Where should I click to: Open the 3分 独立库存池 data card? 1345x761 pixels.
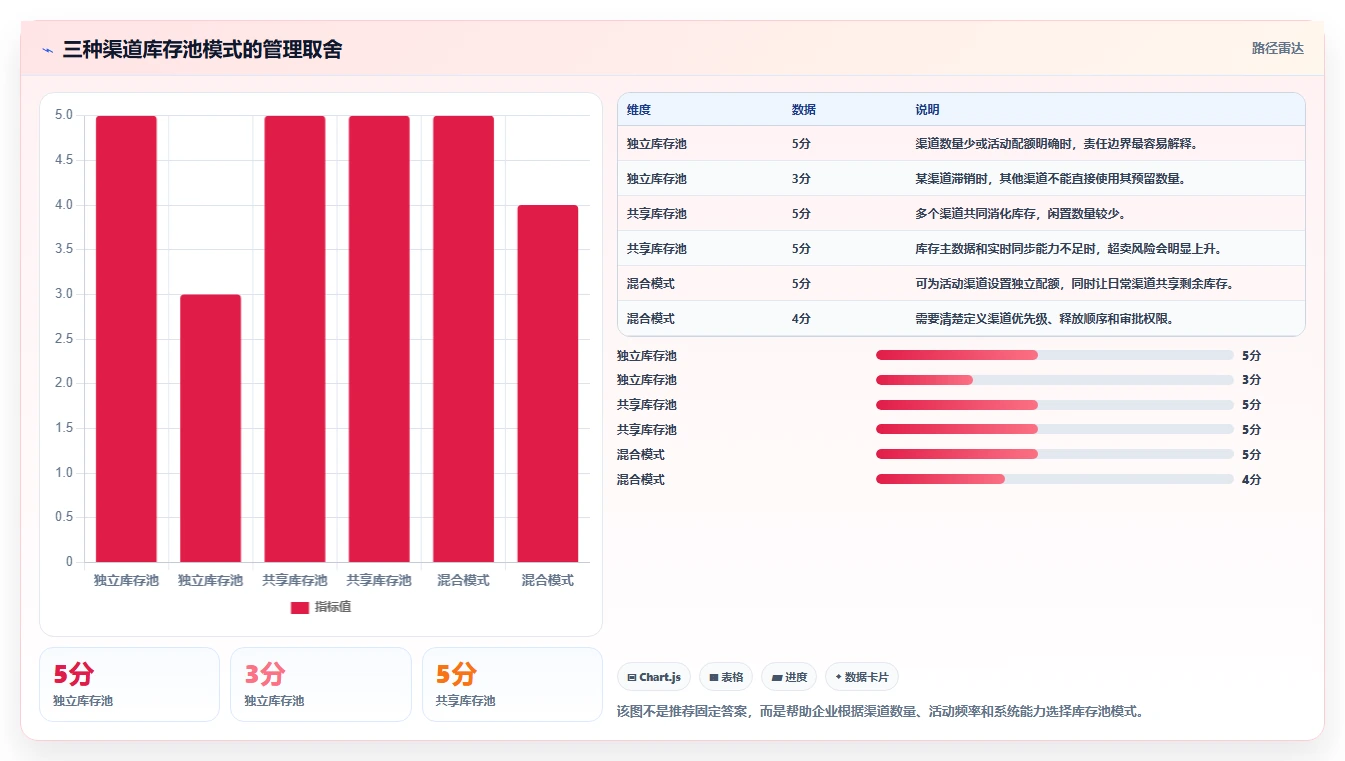321,684
